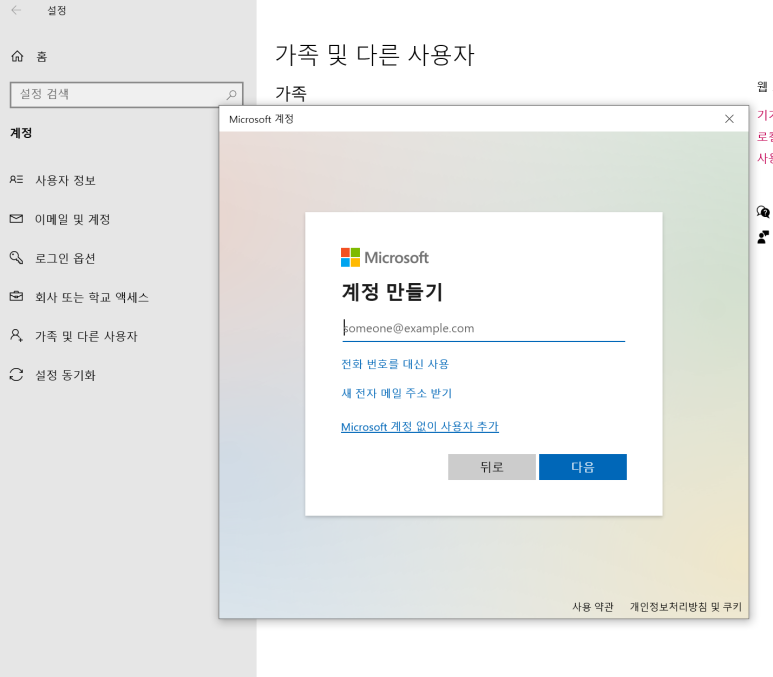773x677 pixels.
Task: Click the 가족 및 다른 사용자 page title
Action: (374, 54)
